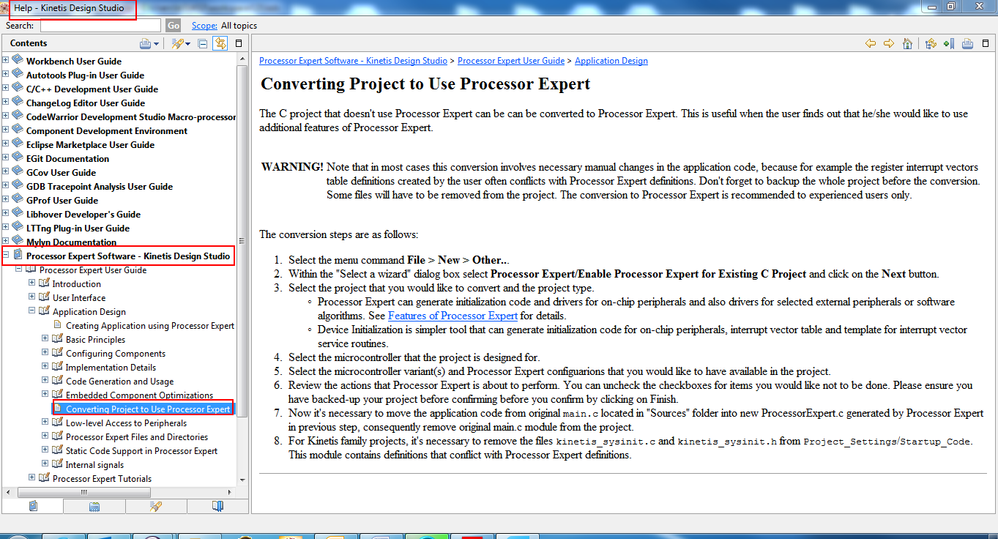Viewport: 998px width, 539px height.
Task: Expand the C/C++ Development User Guide node
Action: tap(6, 88)
